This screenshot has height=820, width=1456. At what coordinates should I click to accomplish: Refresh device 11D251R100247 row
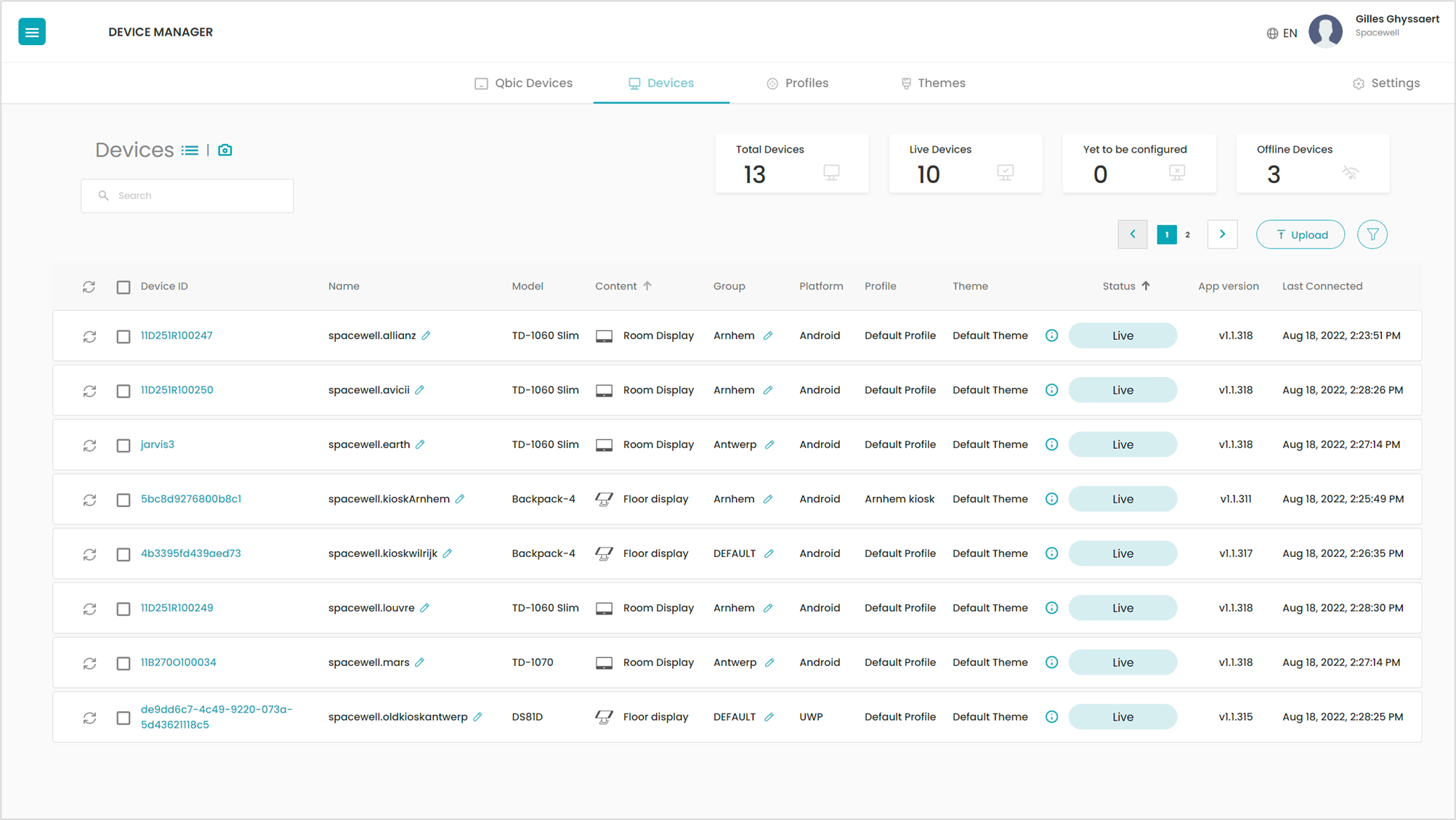pyautogui.click(x=89, y=336)
